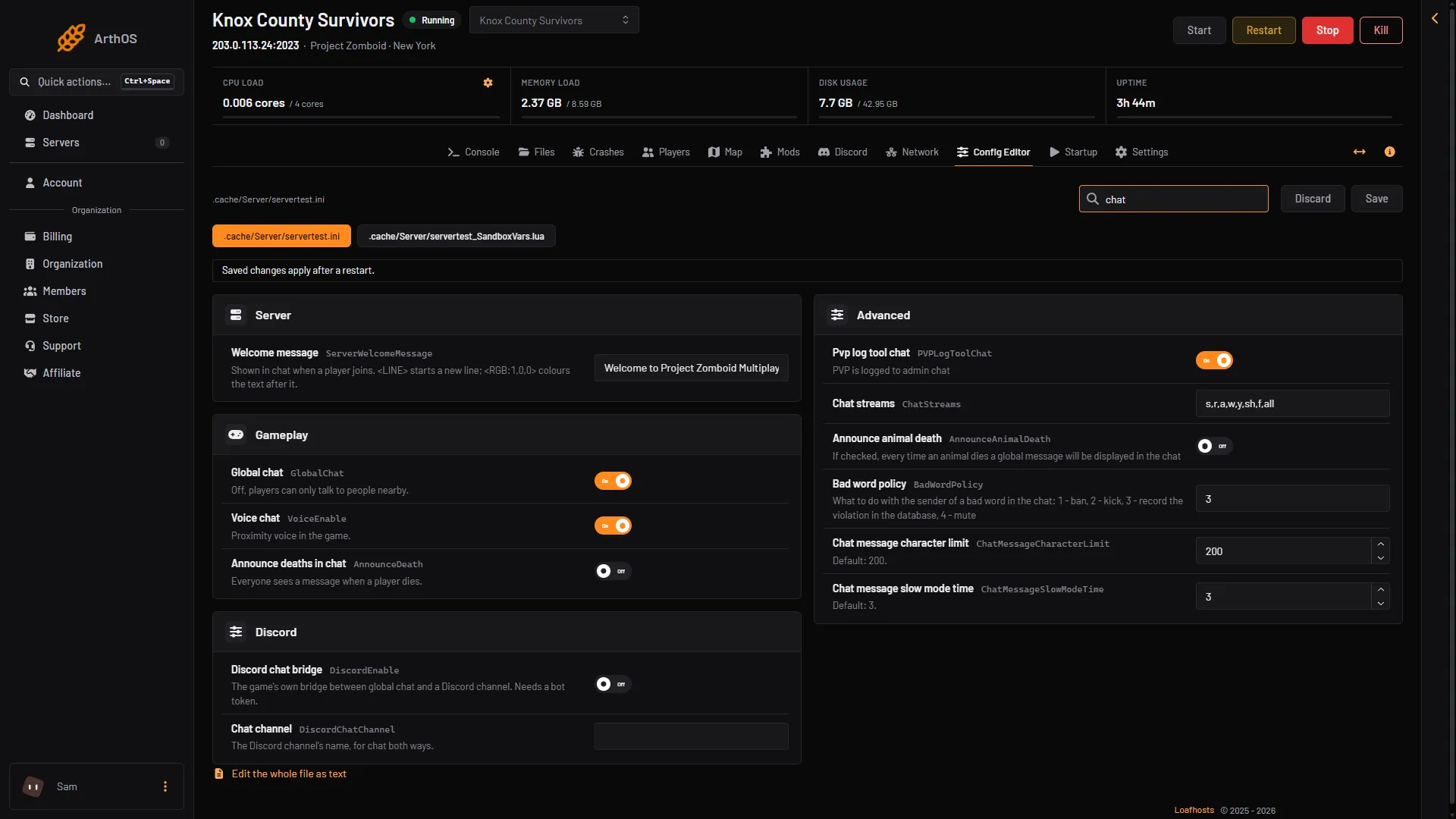This screenshot has height=819, width=1456.
Task: Increase Chat message slow mode time
Action: [x=1381, y=589]
